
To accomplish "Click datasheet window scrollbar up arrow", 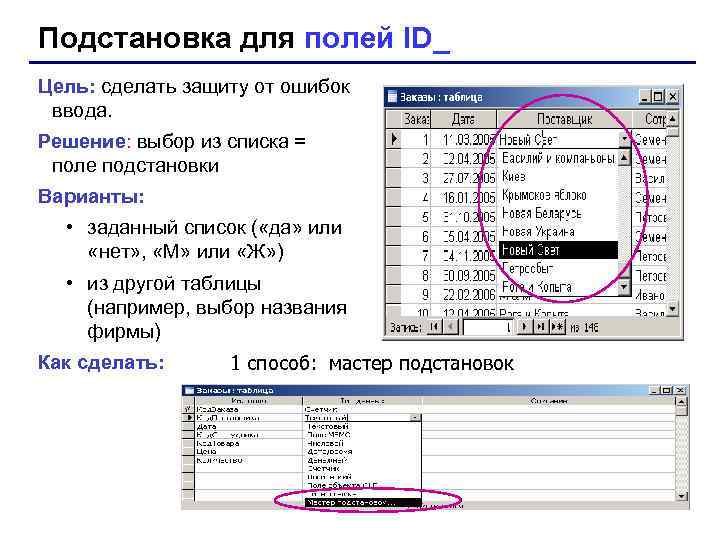I will tap(672, 119).
